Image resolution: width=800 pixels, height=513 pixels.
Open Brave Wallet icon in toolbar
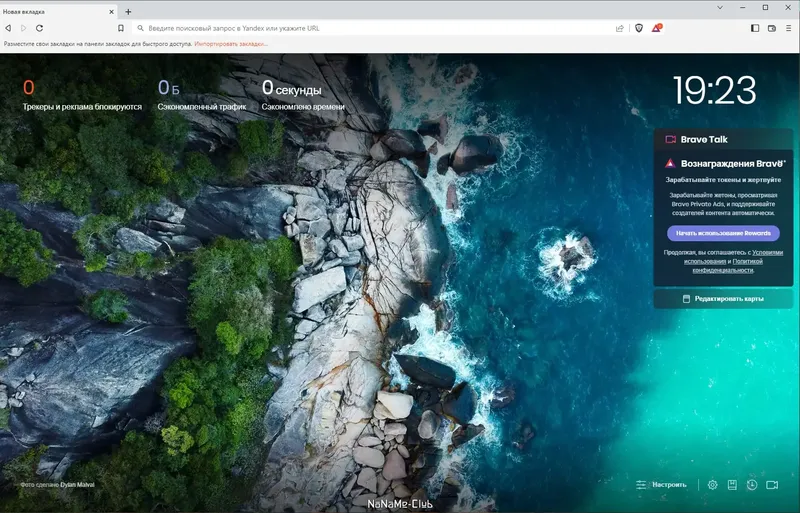tap(771, 28)
